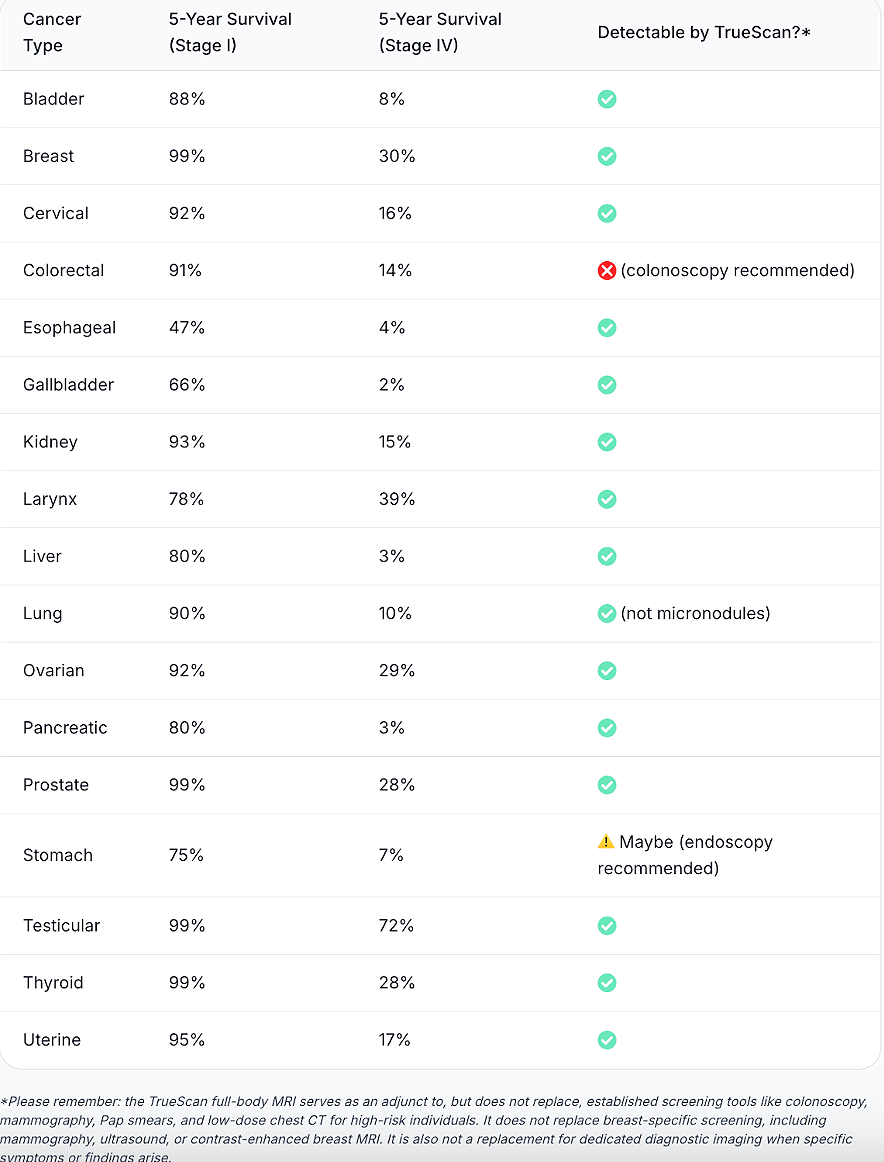Click the green checkmark beside "not micronodules"

pyautogui.click(x=607, y=613)
